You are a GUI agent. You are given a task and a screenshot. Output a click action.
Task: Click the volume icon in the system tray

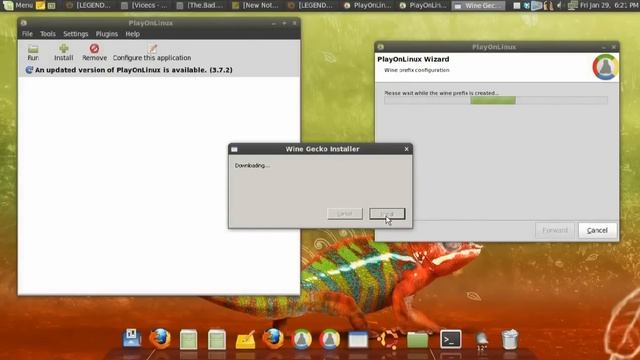tap(560, 5)
